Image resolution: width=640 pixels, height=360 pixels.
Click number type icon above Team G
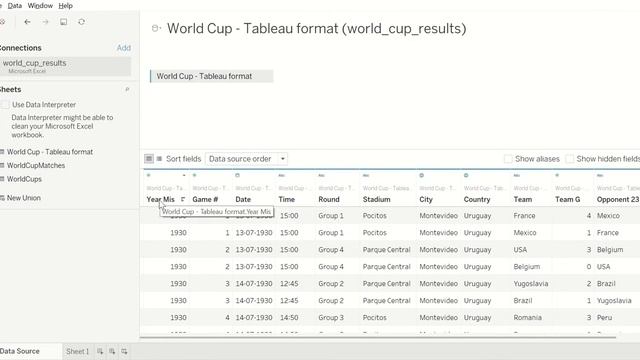pyautogui.click(x=557, y=175)
